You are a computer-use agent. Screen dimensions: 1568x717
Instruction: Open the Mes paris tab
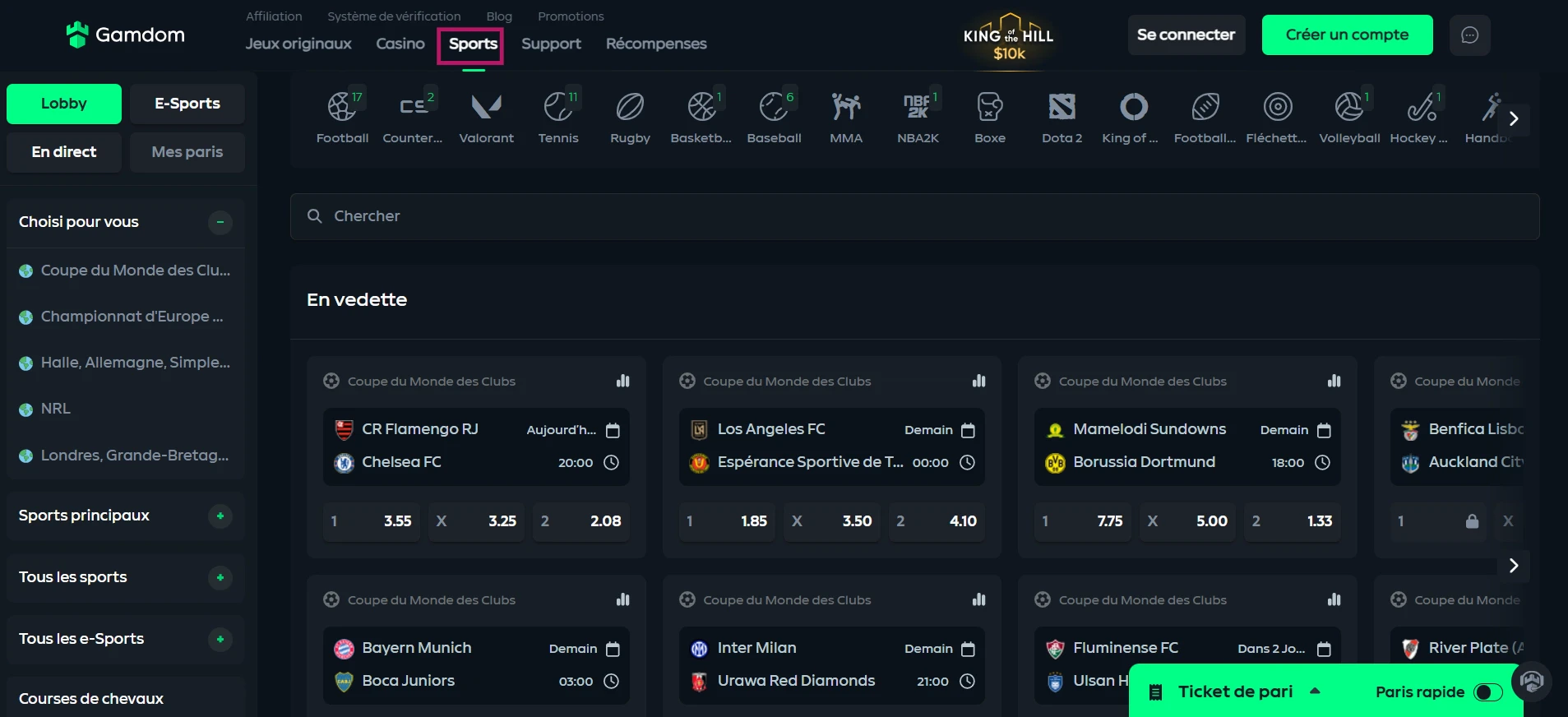[x=187, y=152]
